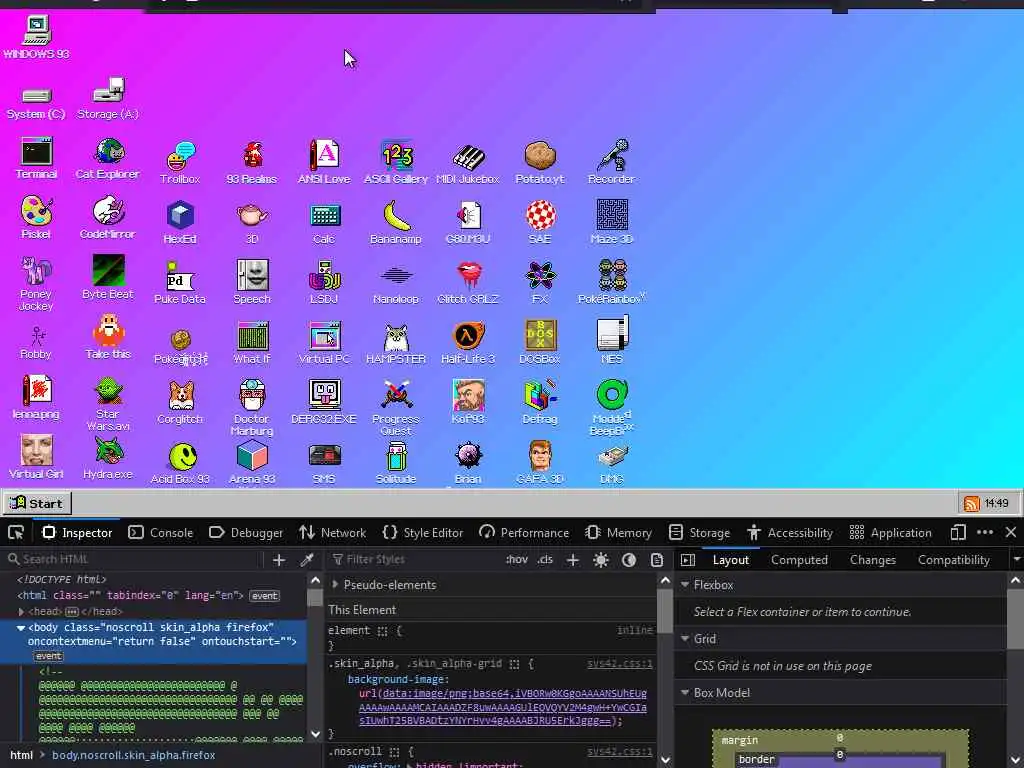Open the Trollbox chat icon
This screenshot has width=1024, height=768.
tap(180, 163)
